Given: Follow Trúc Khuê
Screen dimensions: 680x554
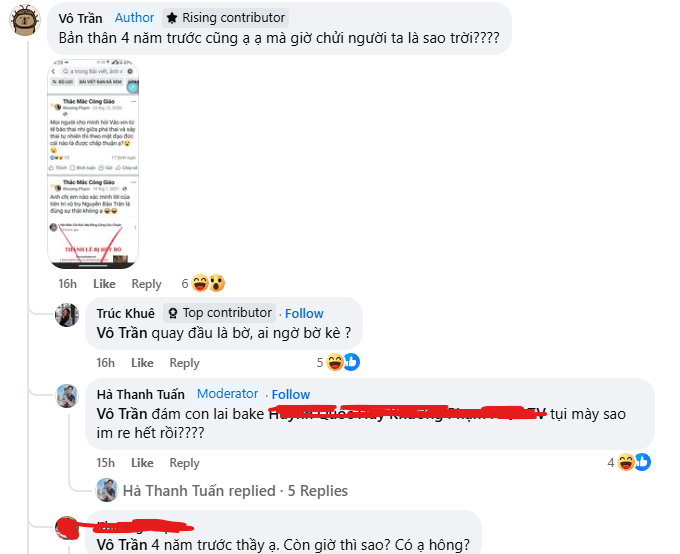Looking at the screenshot, I should click(304, 313).
